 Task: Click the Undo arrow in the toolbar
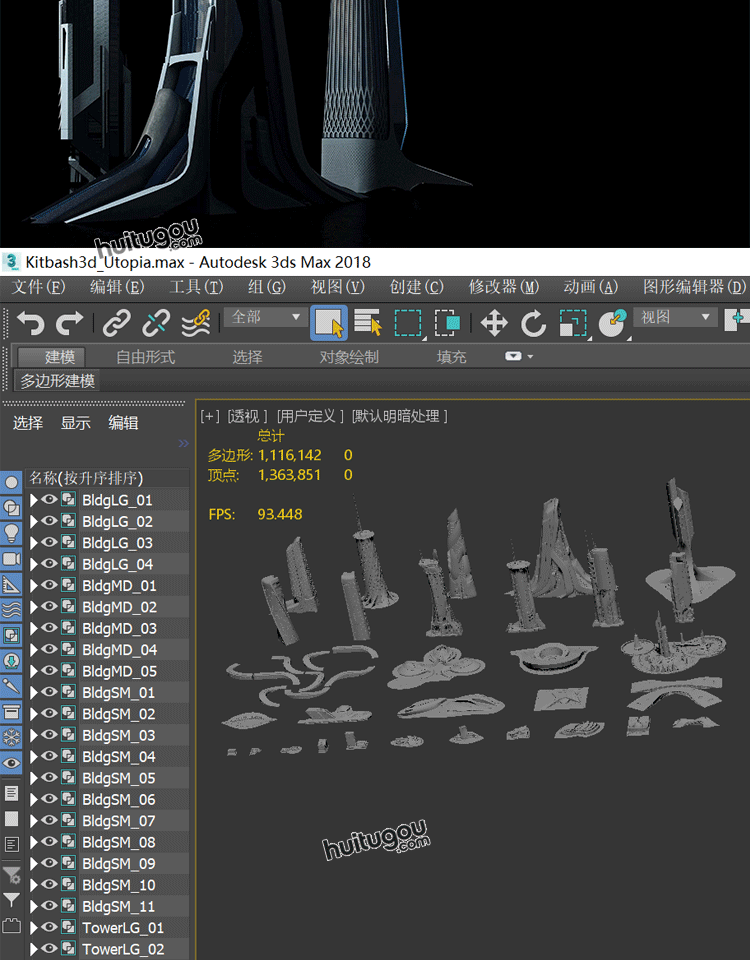(30, 322)
